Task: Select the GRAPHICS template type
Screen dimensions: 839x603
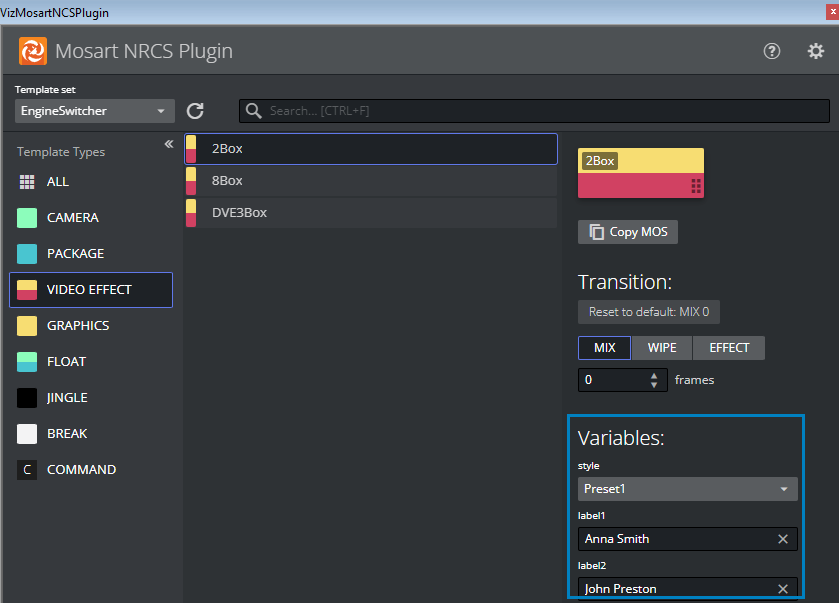Action: [x=77, y=326]
